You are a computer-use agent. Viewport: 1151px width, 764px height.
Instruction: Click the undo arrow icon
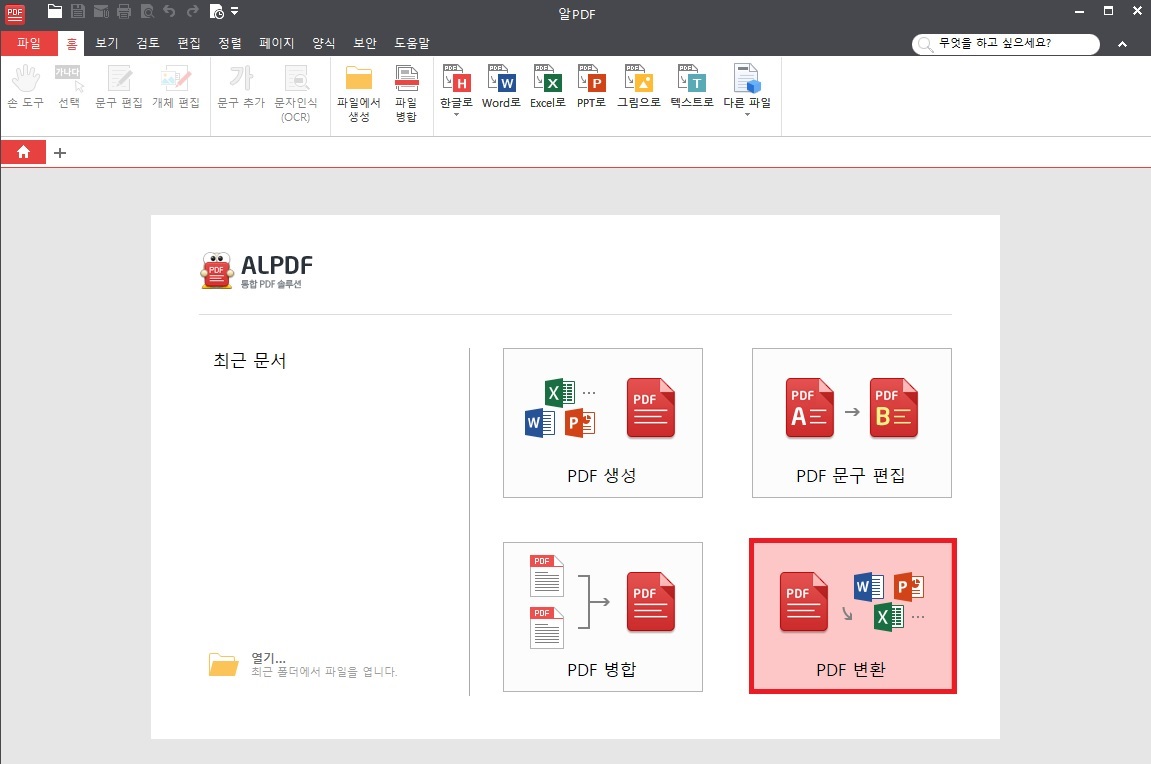coord(170,11)
